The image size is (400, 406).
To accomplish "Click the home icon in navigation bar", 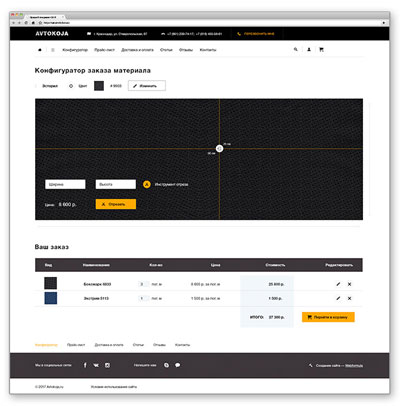I will tap(40, 50).
